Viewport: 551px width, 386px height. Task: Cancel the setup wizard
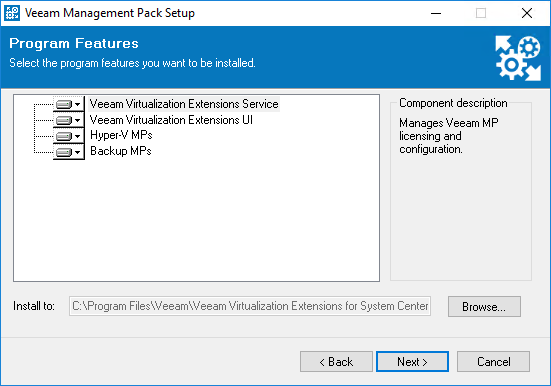[x=493, y=361]
